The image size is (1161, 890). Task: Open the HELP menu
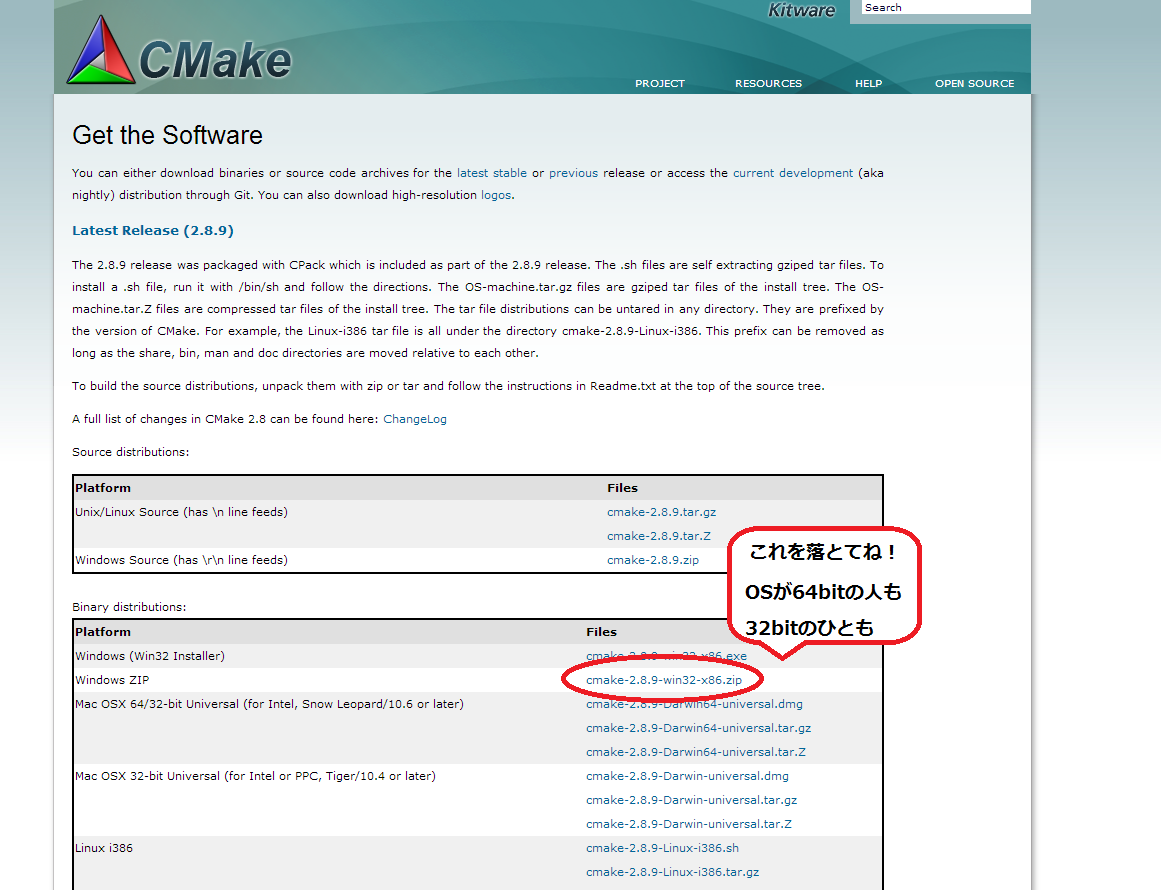click(x=868, y=84)
